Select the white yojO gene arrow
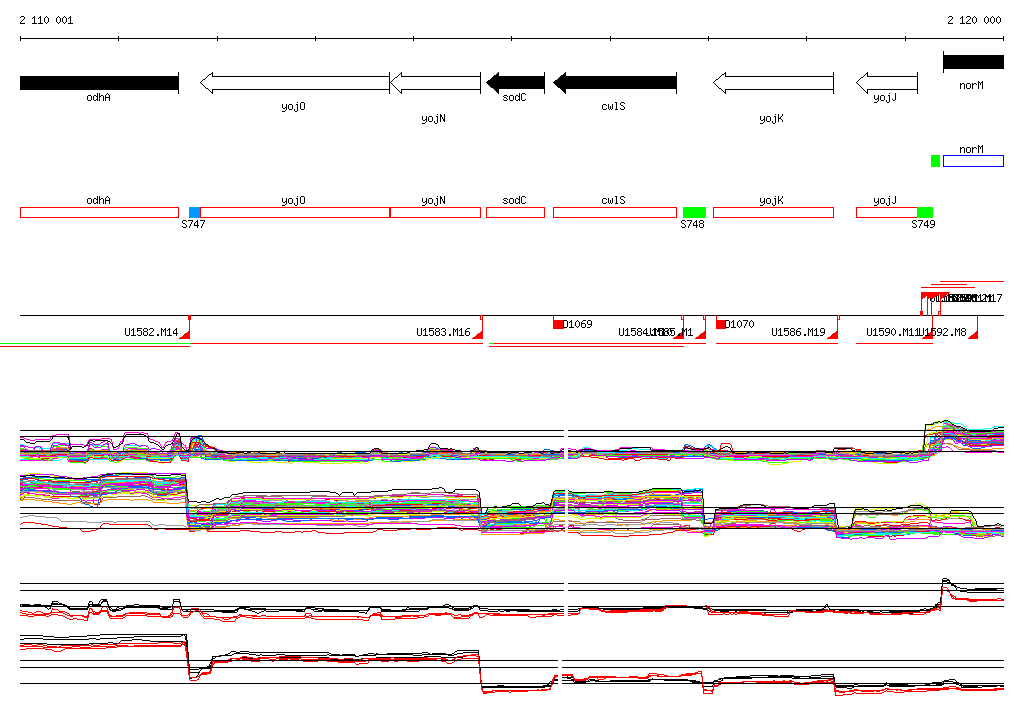 point(295,83)
